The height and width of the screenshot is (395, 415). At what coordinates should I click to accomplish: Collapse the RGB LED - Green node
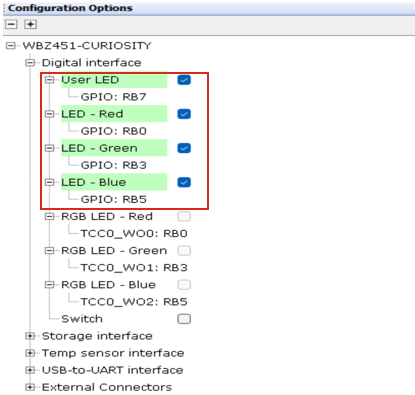(x=49, y=251)
